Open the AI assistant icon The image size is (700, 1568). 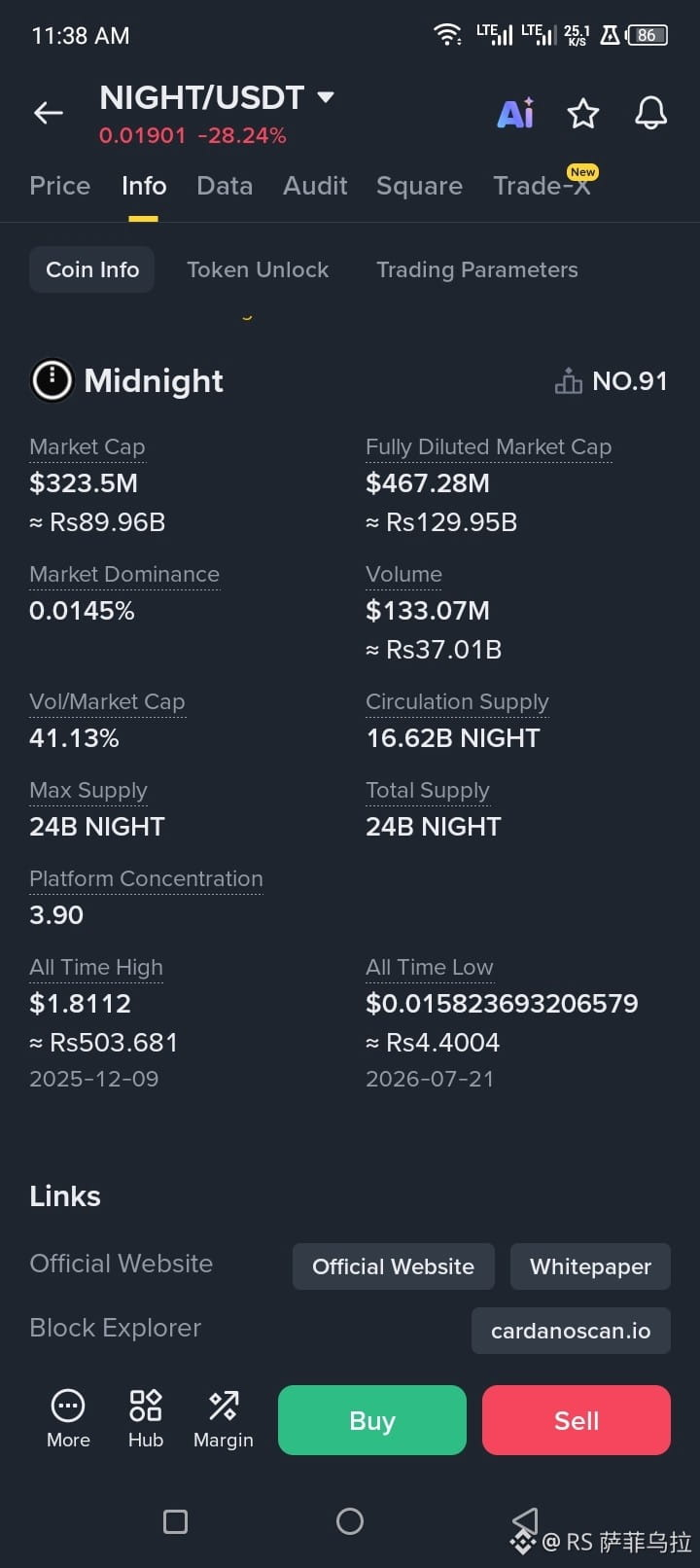(x=515, y=113)
